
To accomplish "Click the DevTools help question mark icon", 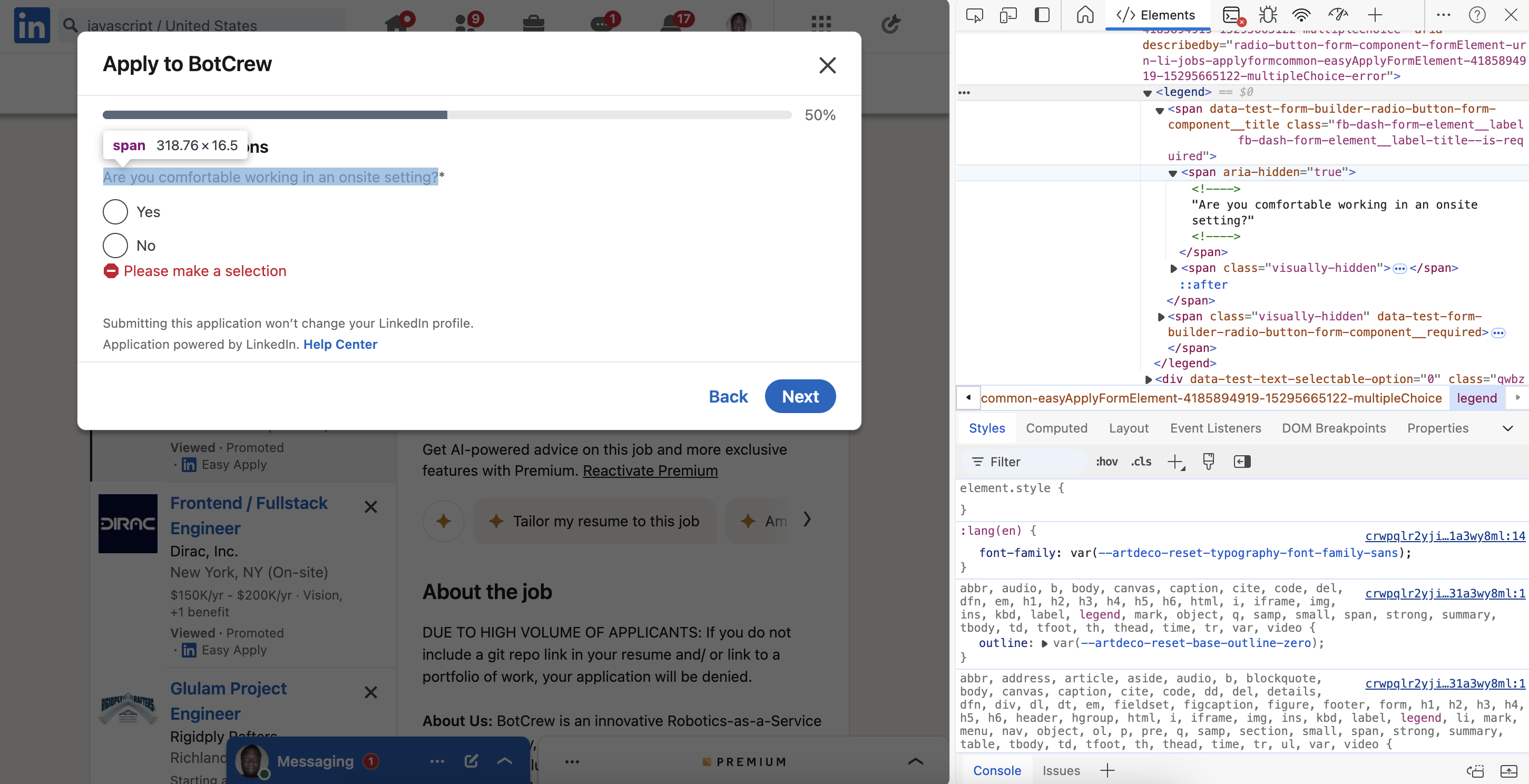I will tap(1477, 15).
